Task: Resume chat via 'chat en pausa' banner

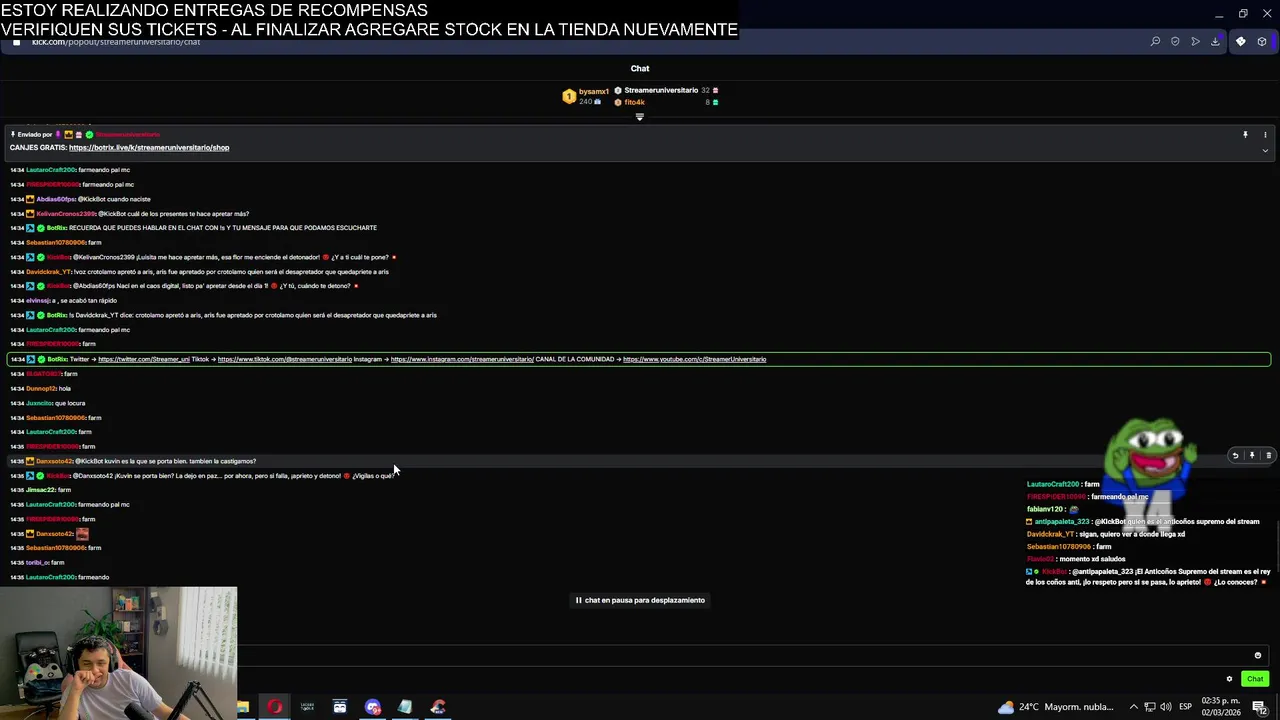Action: point(640,600)
